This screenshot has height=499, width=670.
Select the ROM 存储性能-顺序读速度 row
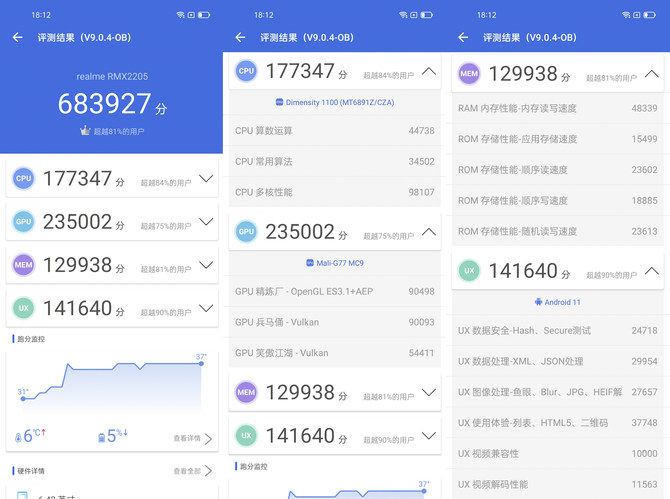pos(558,170)
